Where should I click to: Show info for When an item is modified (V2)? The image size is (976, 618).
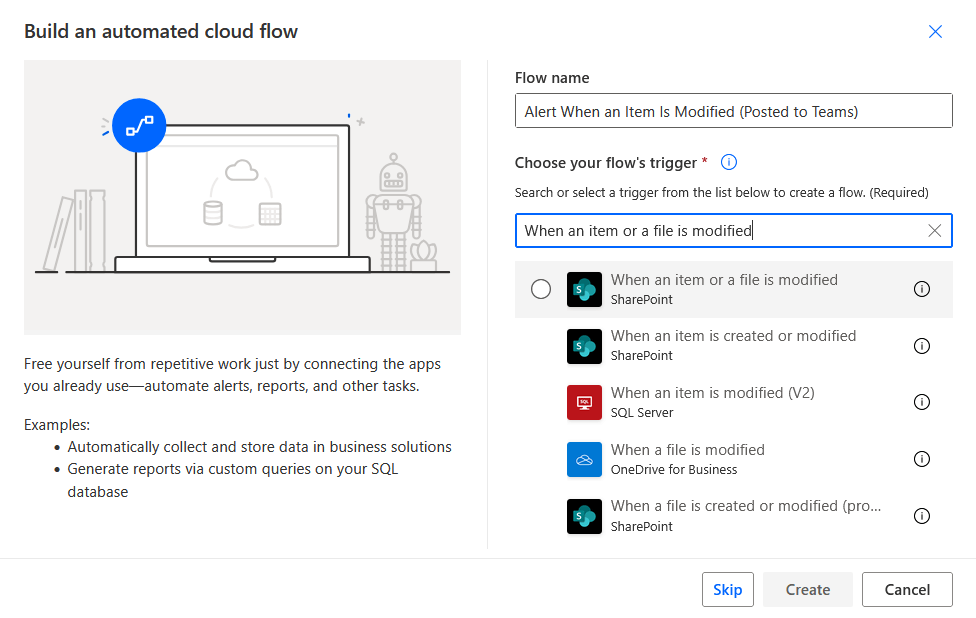[921, 403]
